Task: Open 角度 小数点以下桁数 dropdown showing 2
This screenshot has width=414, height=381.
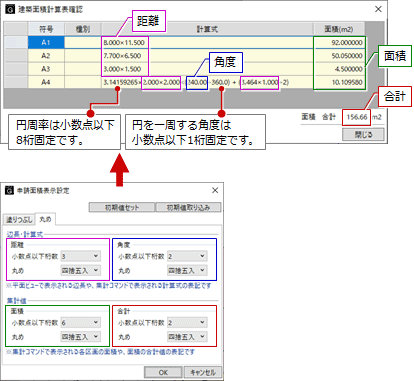Action: [187, 256]
